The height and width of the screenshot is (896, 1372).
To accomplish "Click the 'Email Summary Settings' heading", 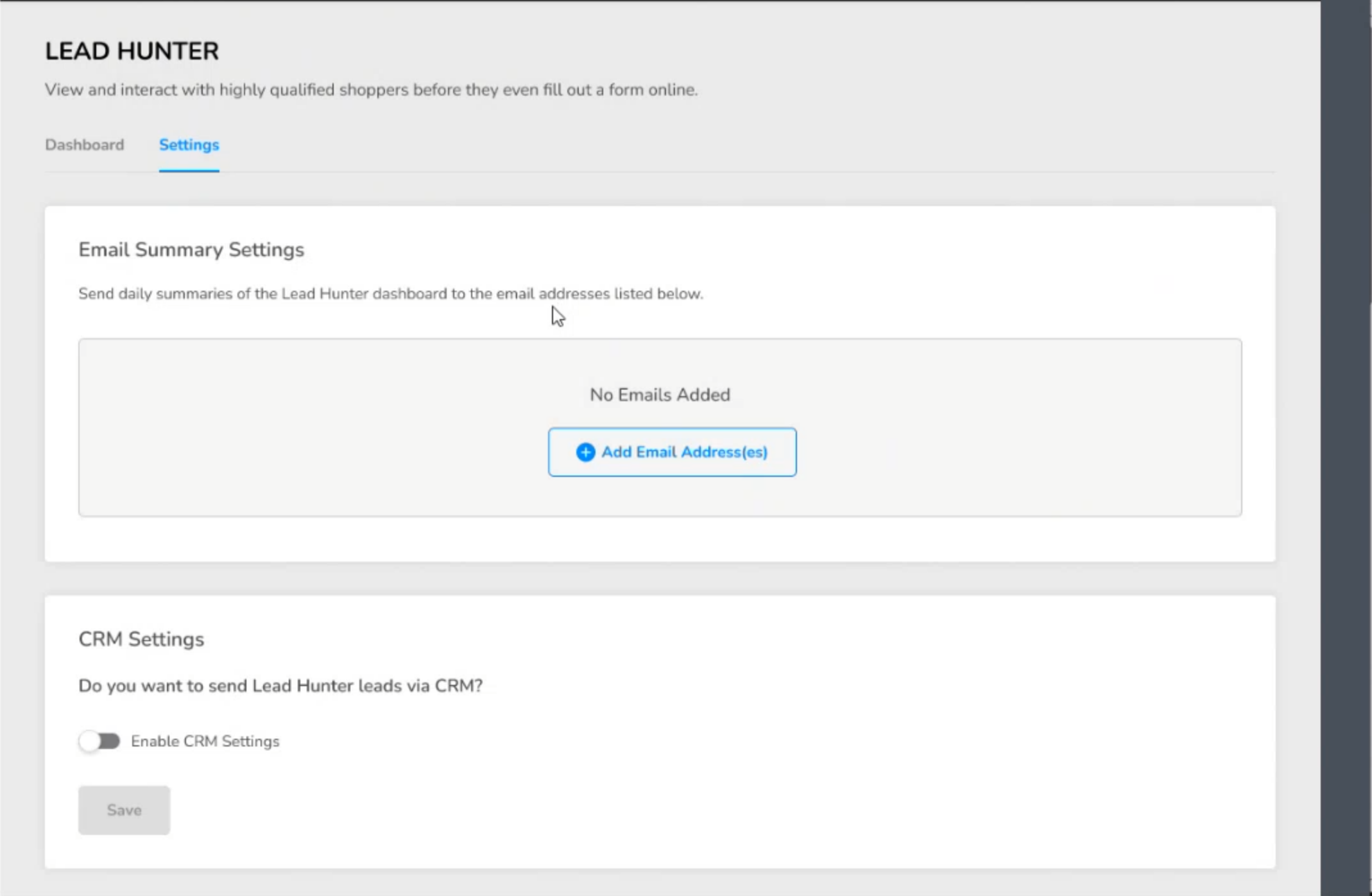I will pos(191,249).
